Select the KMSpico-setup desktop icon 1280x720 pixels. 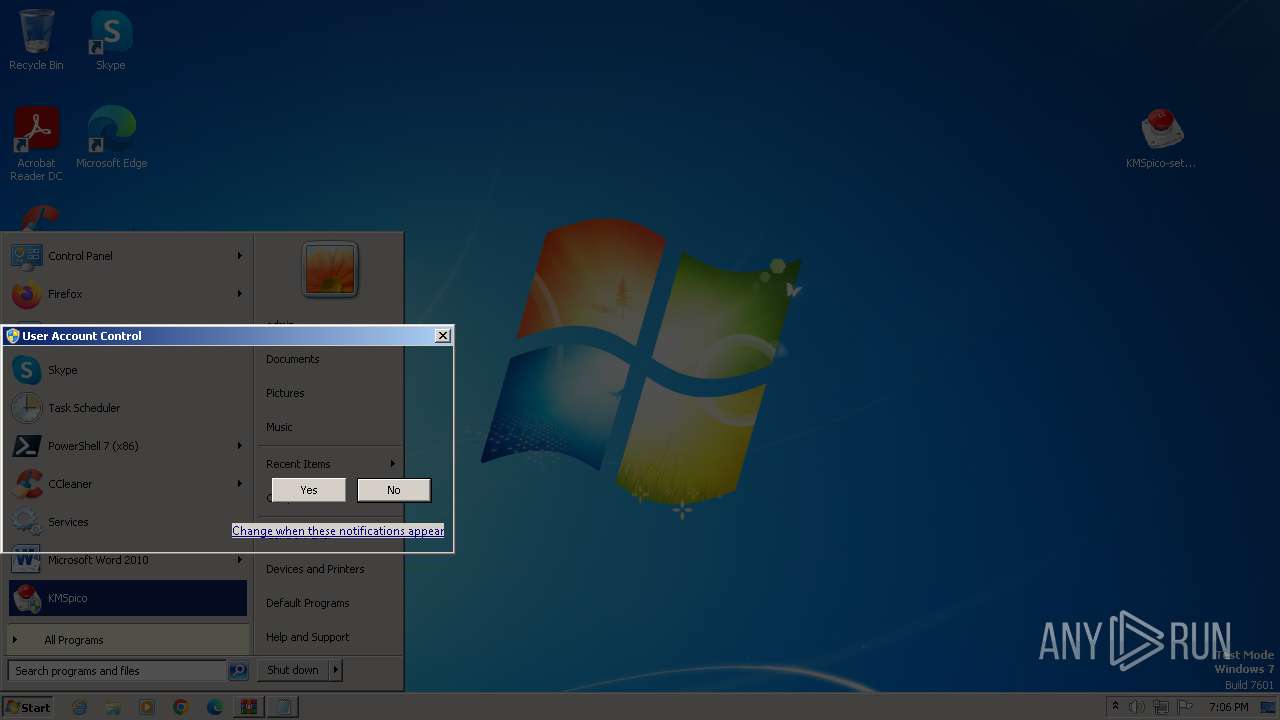click(1161, 138)
